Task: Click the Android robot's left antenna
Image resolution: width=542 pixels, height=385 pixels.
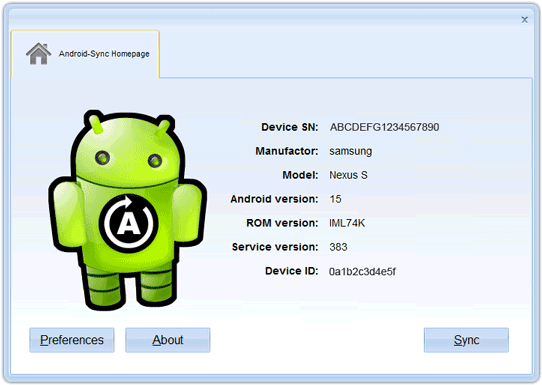Action: tap(95, 124)
